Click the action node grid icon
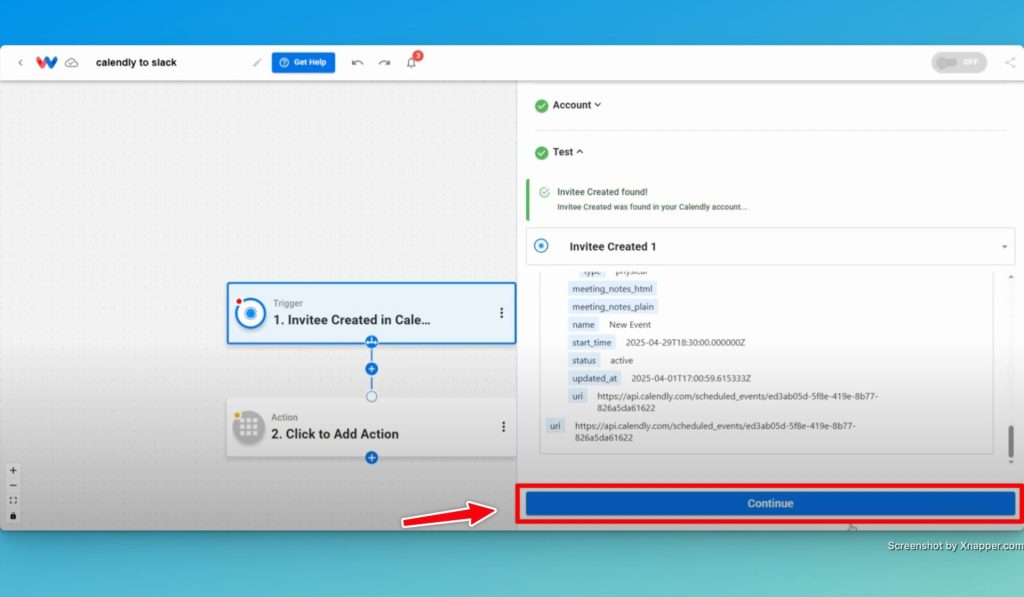 click(249, 428)
